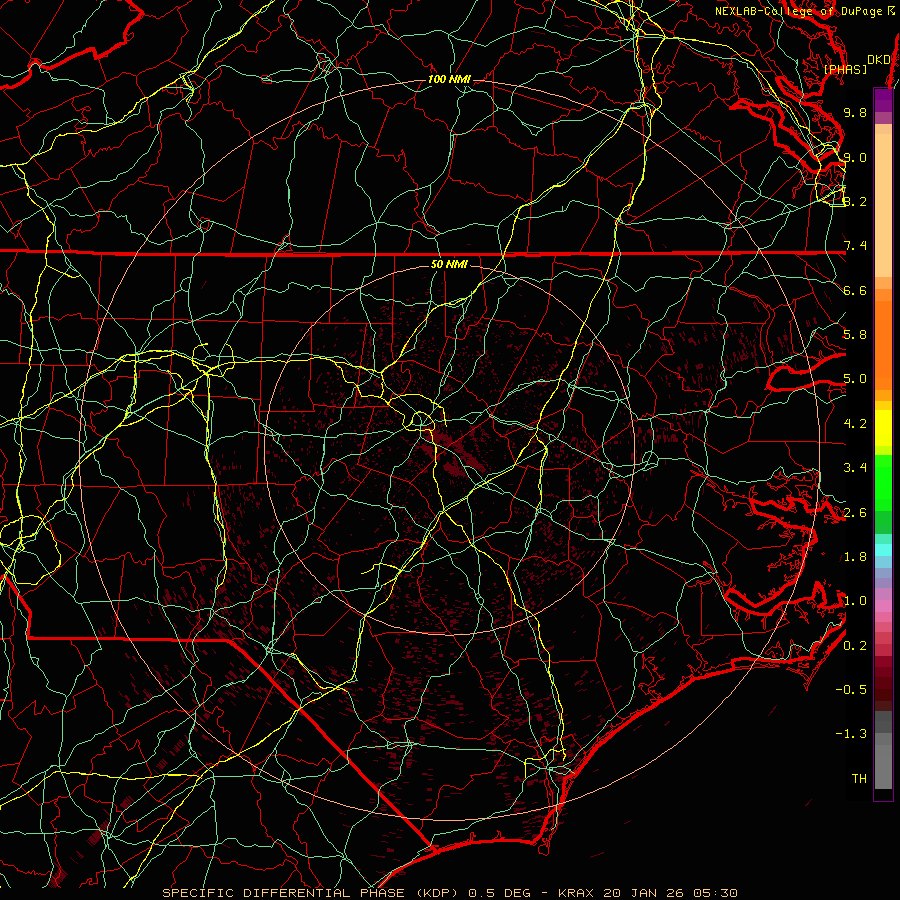The height and width of the screenshot is (900, 900).
Task: Click the pink segment of the color bar
Action: 883,606
